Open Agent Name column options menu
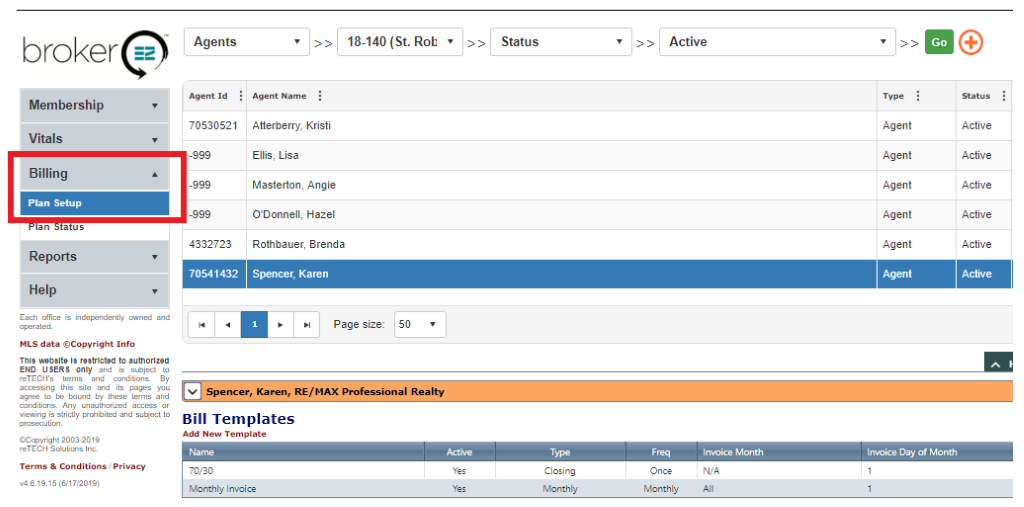 tap(320, 96)
